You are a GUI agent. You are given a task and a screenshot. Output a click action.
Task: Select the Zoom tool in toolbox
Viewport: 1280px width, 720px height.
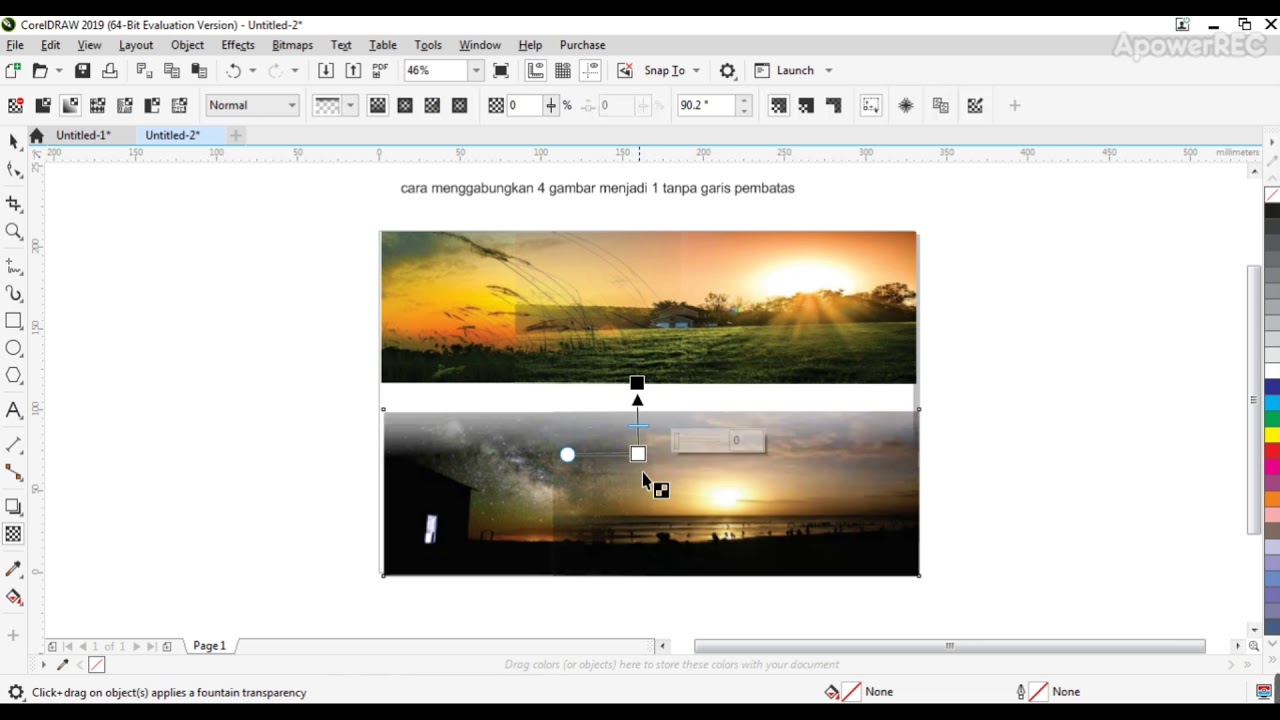pyautogui.click(x=14, y=232)
